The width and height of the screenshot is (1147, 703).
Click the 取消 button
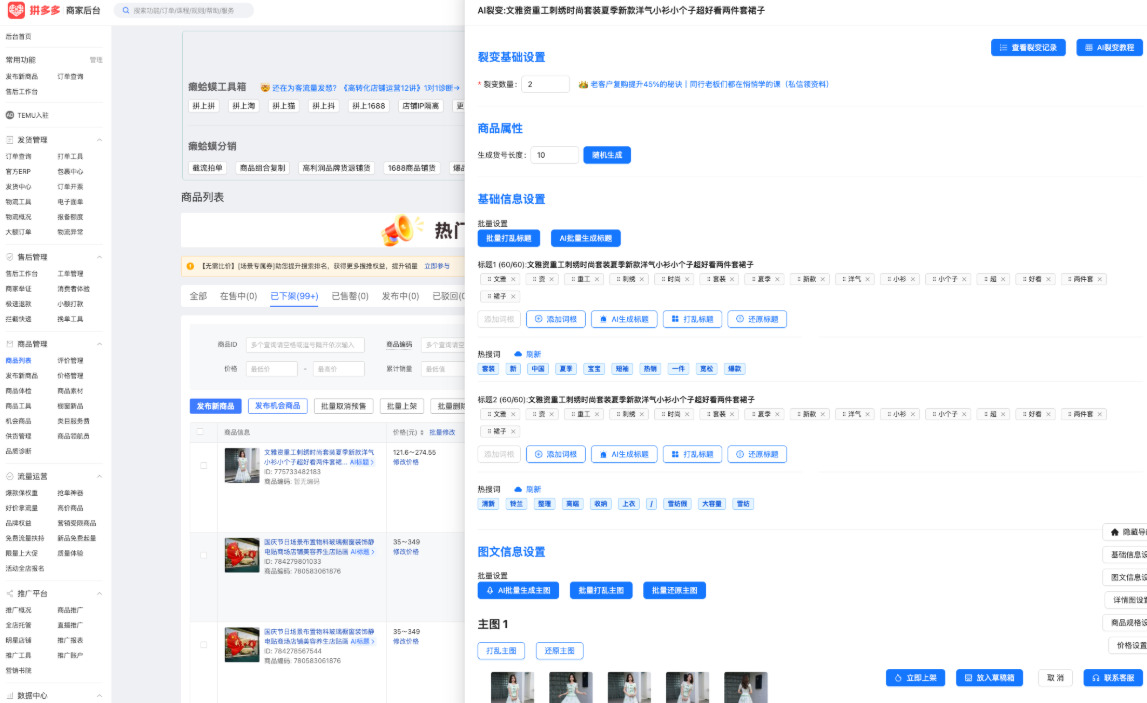click(x=1055, y=678)
